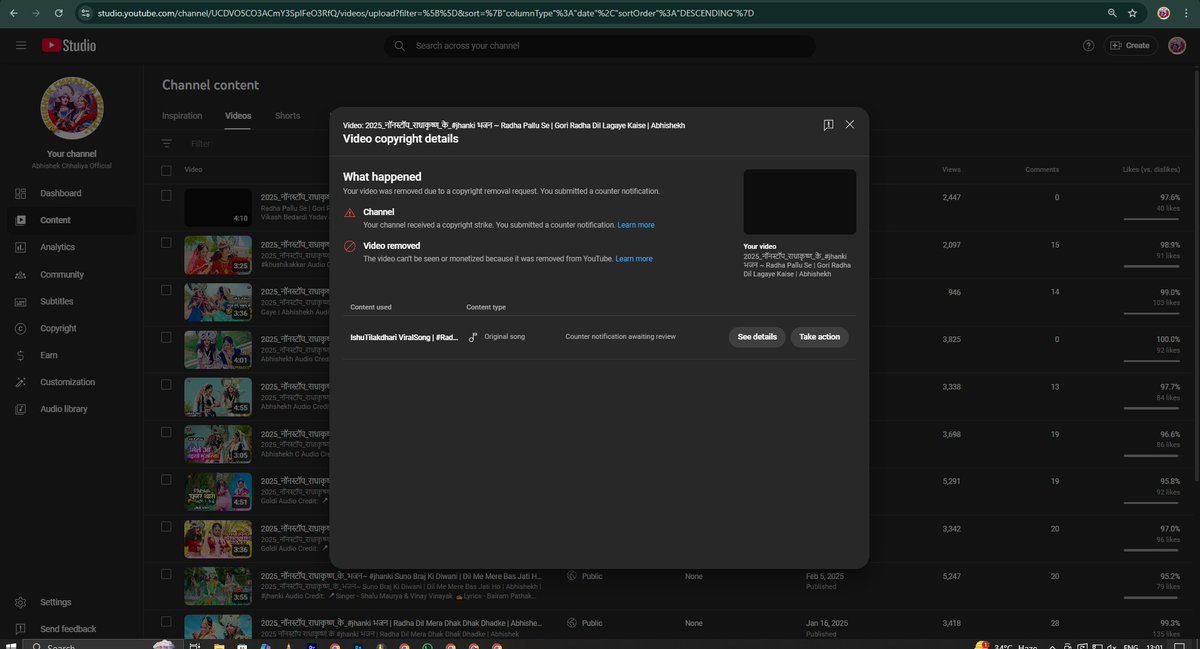Viewport: 1200px width, 649px height.
Task: Check the box for the 4:01 video row
Action: click(167, 337)
